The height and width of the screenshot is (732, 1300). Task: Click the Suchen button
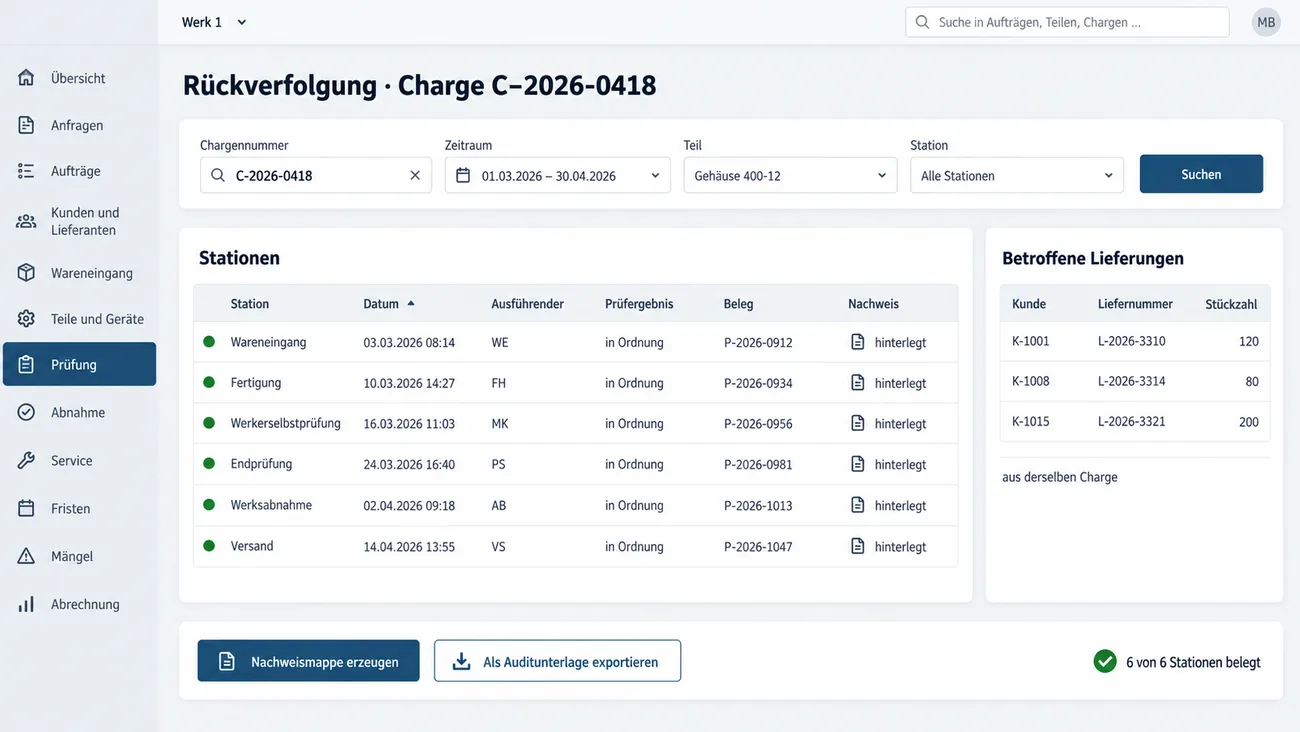[x=1201, y=174]
